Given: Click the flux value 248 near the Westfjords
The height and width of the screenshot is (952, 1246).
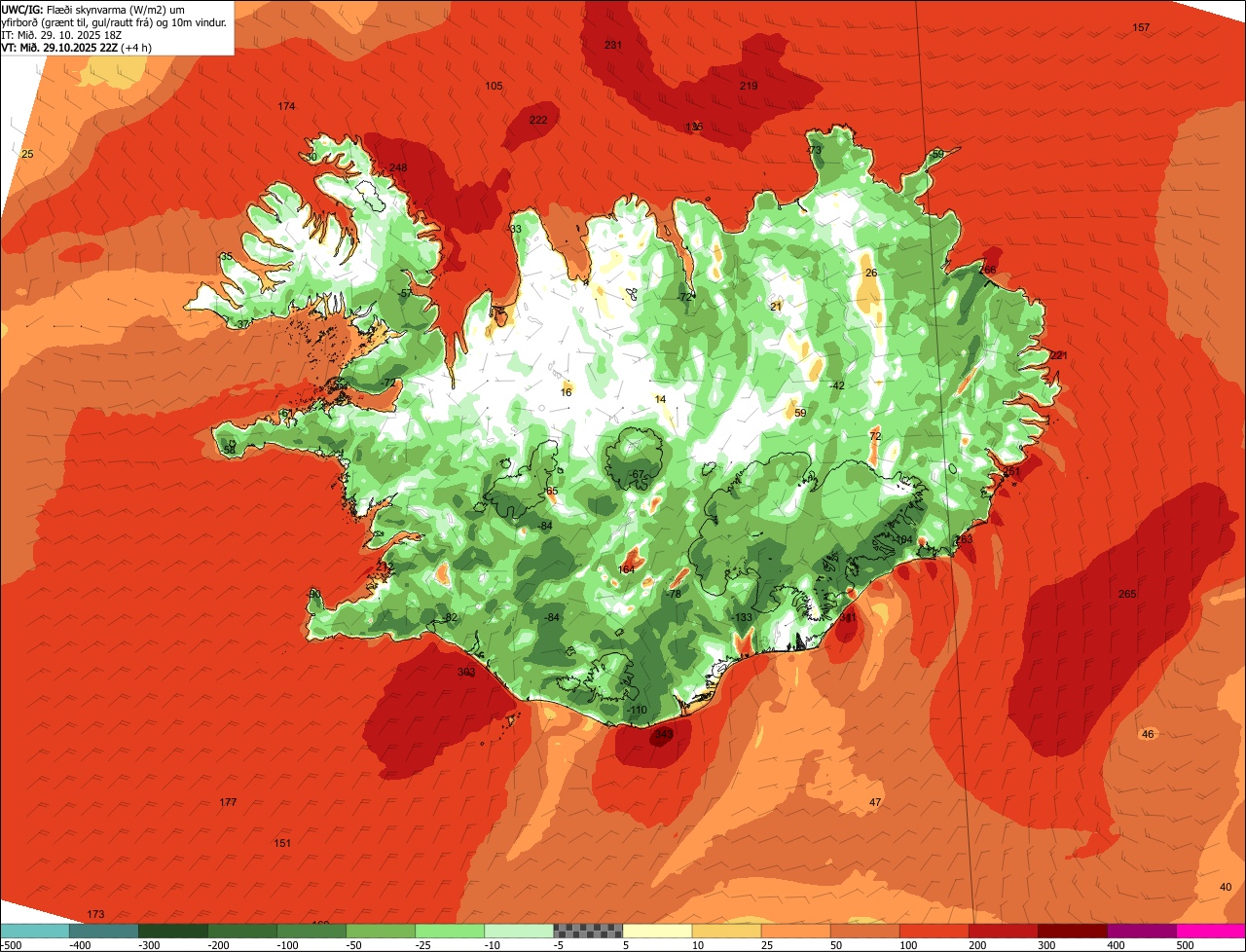Looking at the screenshot, I should click(x=398, y=167).
